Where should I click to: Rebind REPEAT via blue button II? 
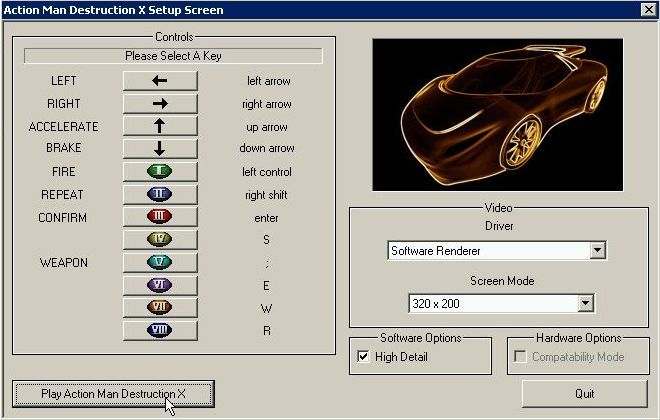pyautogui.click(x=160, y=194)
